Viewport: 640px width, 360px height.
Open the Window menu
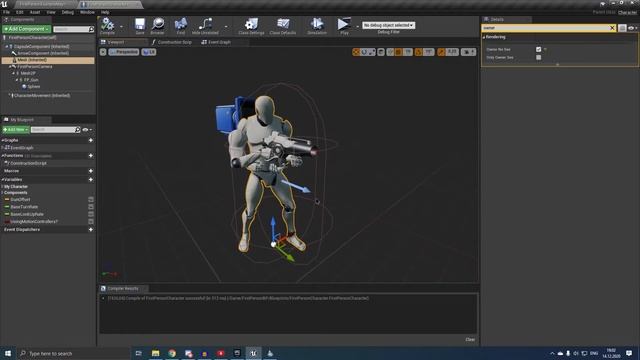pos(87,12)
